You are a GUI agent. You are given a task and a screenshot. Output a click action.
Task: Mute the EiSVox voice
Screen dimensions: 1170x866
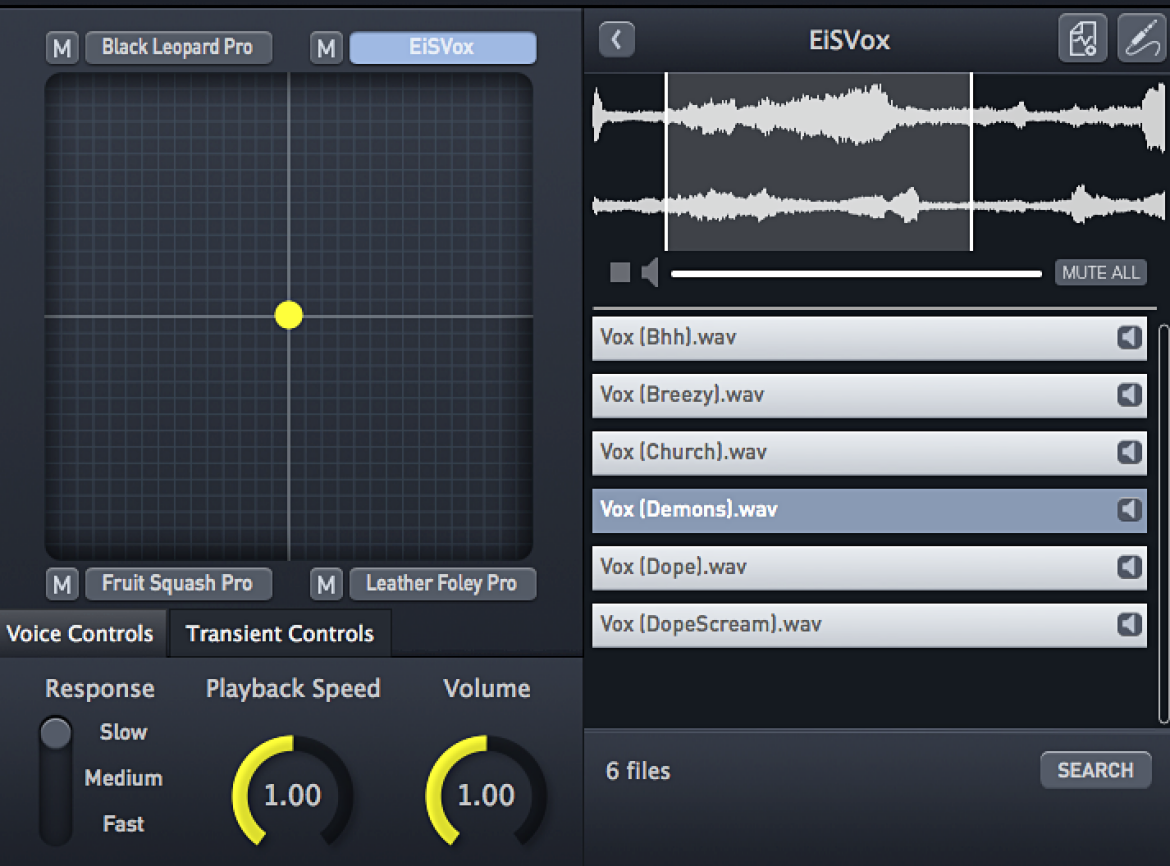326,48
